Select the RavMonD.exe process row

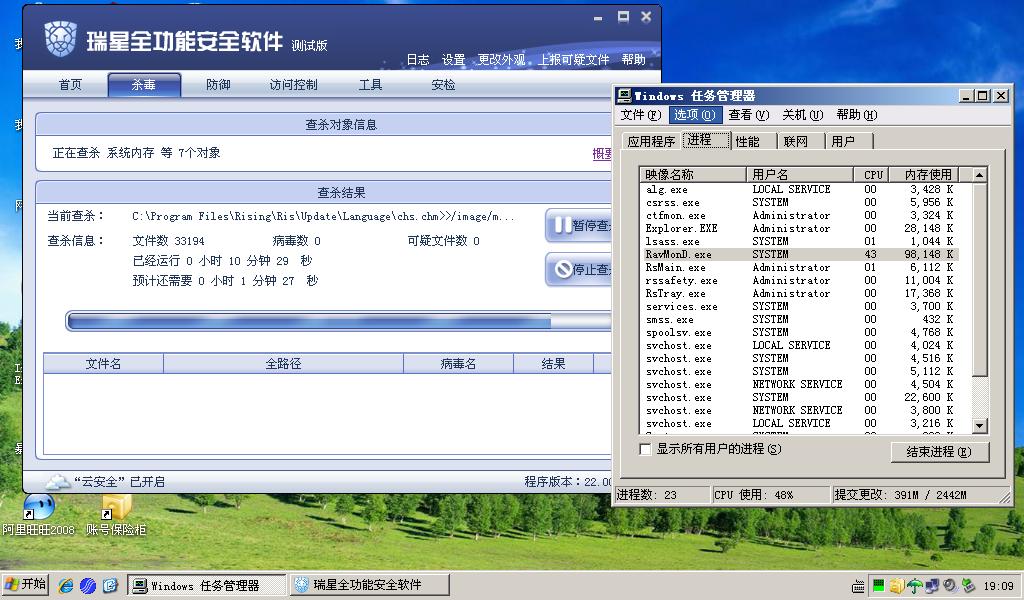tap(800, 255)
